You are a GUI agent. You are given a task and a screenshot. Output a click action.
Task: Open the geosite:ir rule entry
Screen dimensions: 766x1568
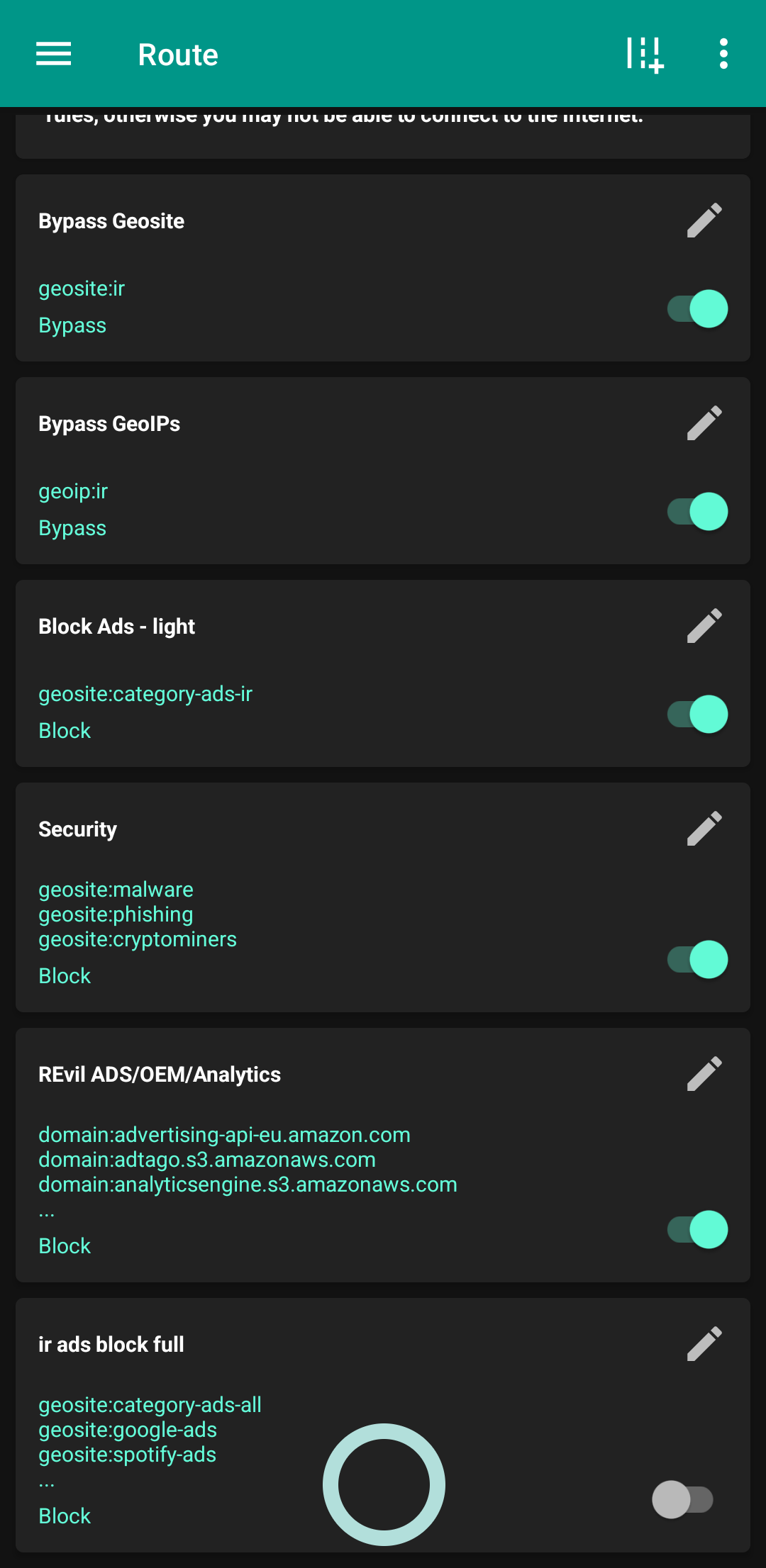[82, 289]
